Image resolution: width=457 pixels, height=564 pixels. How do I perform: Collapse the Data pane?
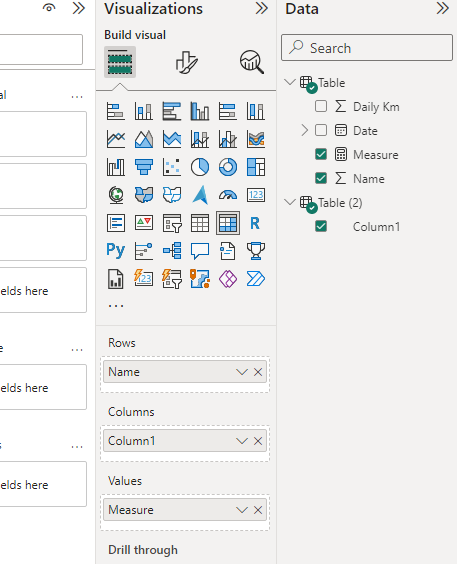tap(443, 8)
